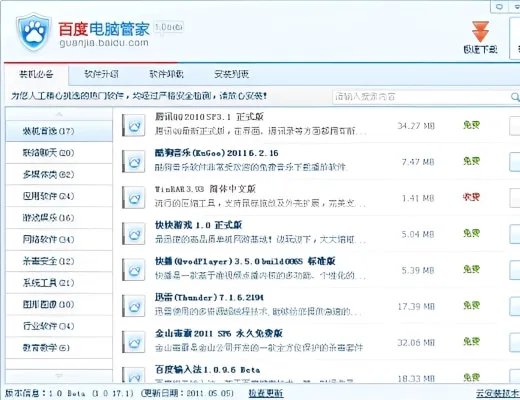Click the install button for 快快游戏 row

(515, 234)
